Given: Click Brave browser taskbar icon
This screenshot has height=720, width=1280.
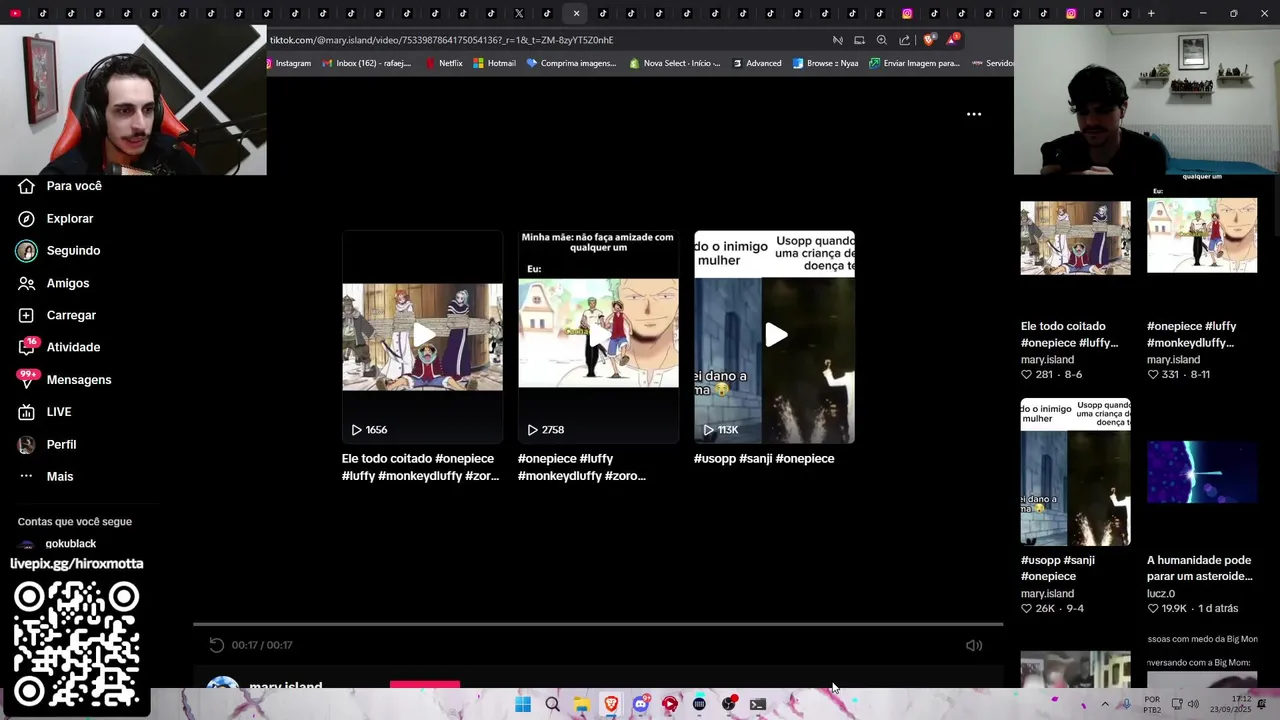Looking at the screenshot, I should [611, 704].
